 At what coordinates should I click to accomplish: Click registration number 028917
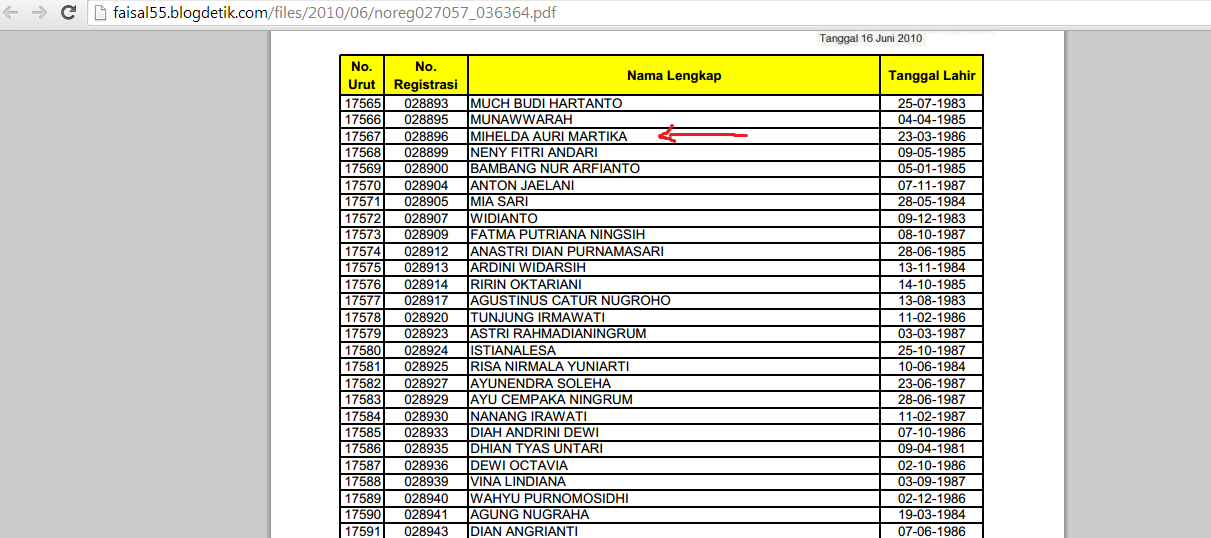click(x=426, y=300)
